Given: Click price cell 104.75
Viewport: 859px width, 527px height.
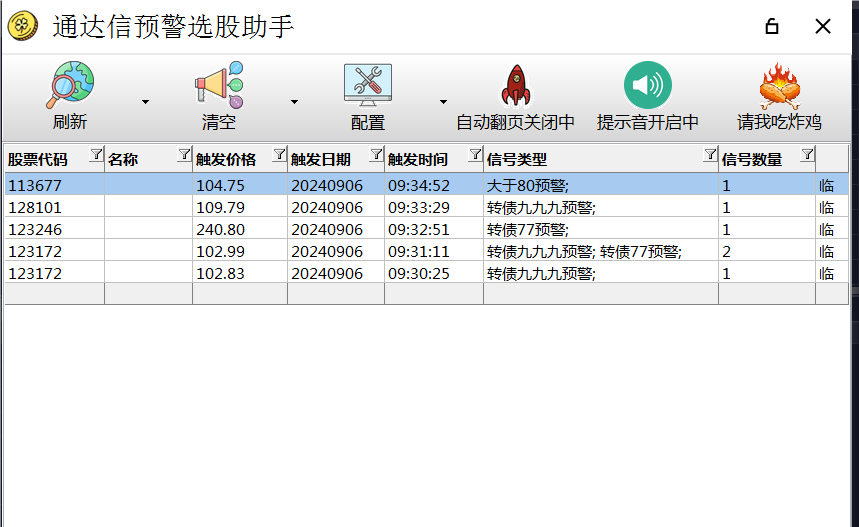Looking at the screenshot, I should tap(240, 185).
